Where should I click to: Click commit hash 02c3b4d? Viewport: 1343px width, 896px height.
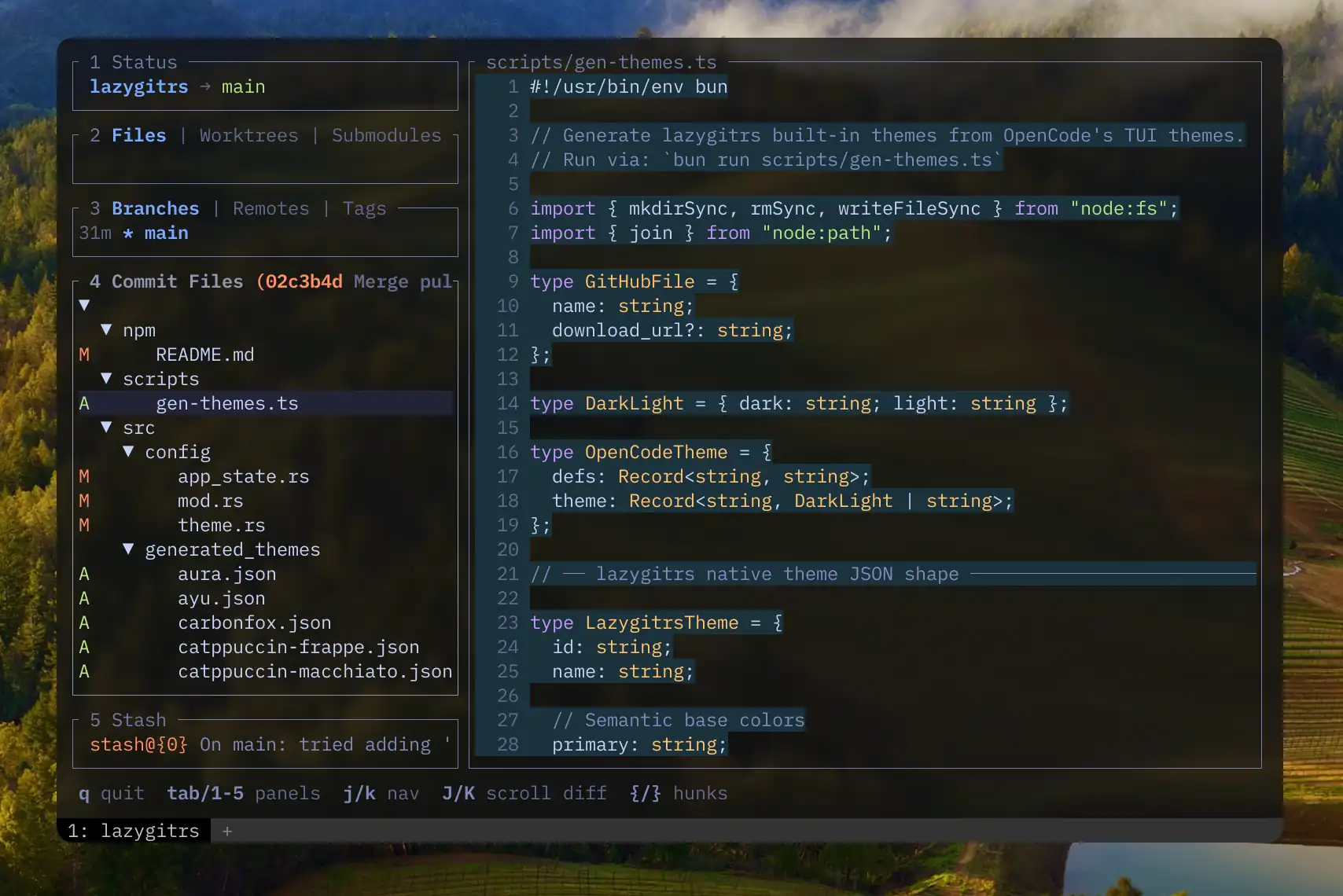(304, 281)
